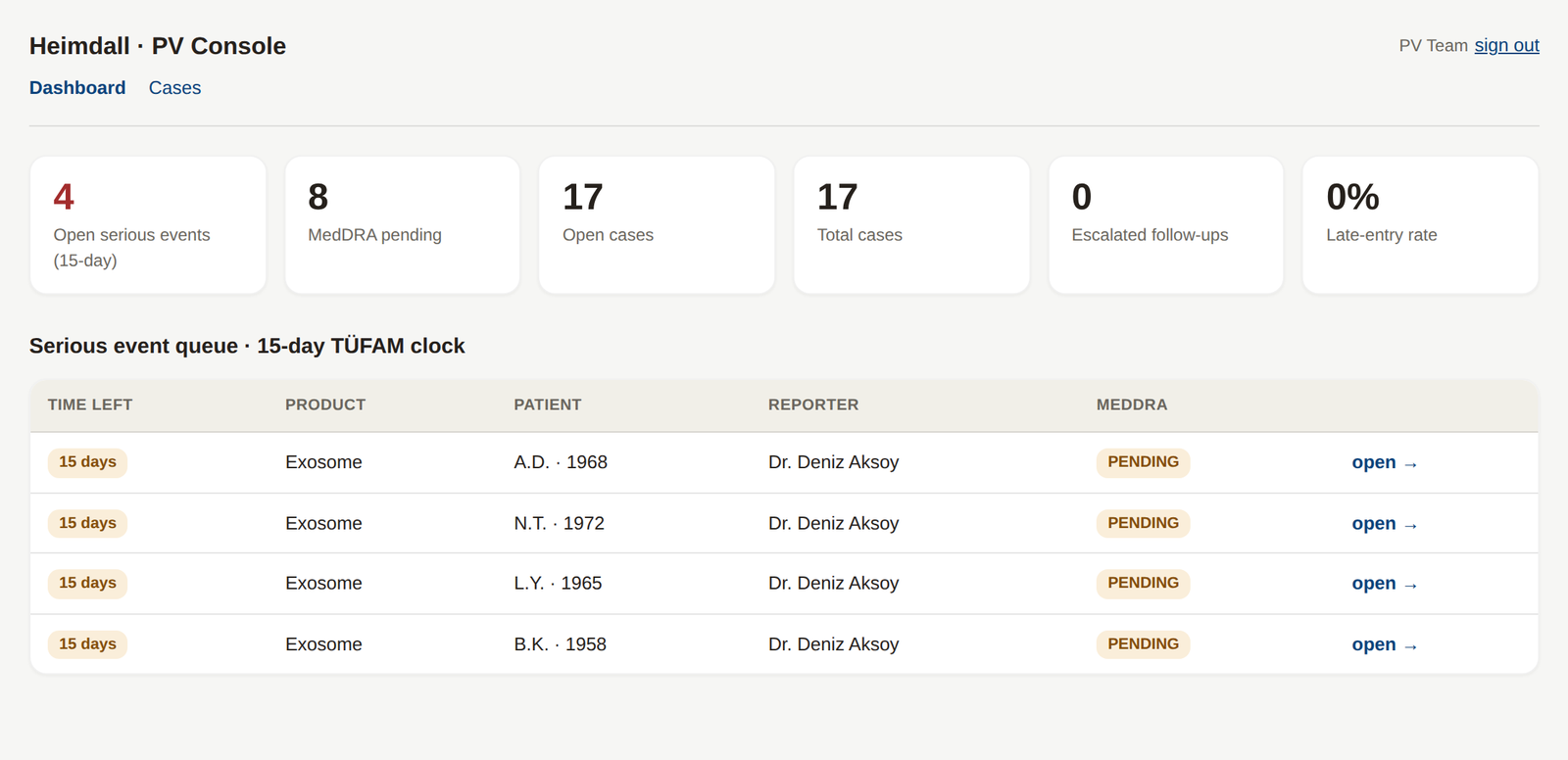Click "Exosome" in the L.Y. row
The height and width of the screenshot is (760, 1568).
tap(323, 584)
